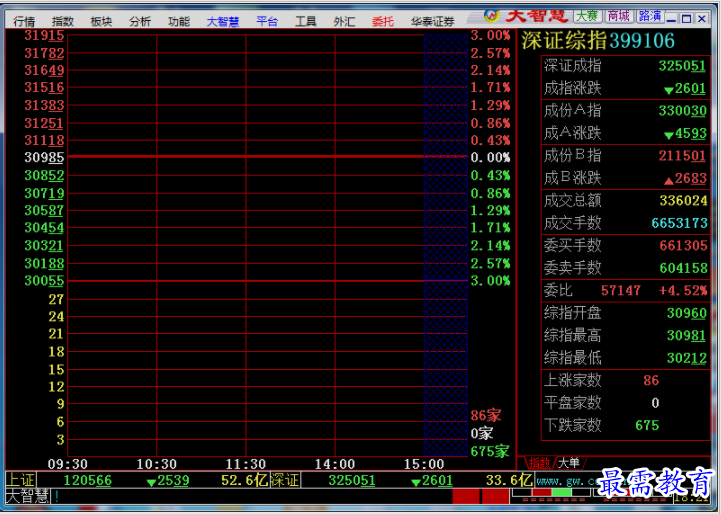721x514 pixels.
Task: Select the 成B涨跌 row
Action: point(625,178)
